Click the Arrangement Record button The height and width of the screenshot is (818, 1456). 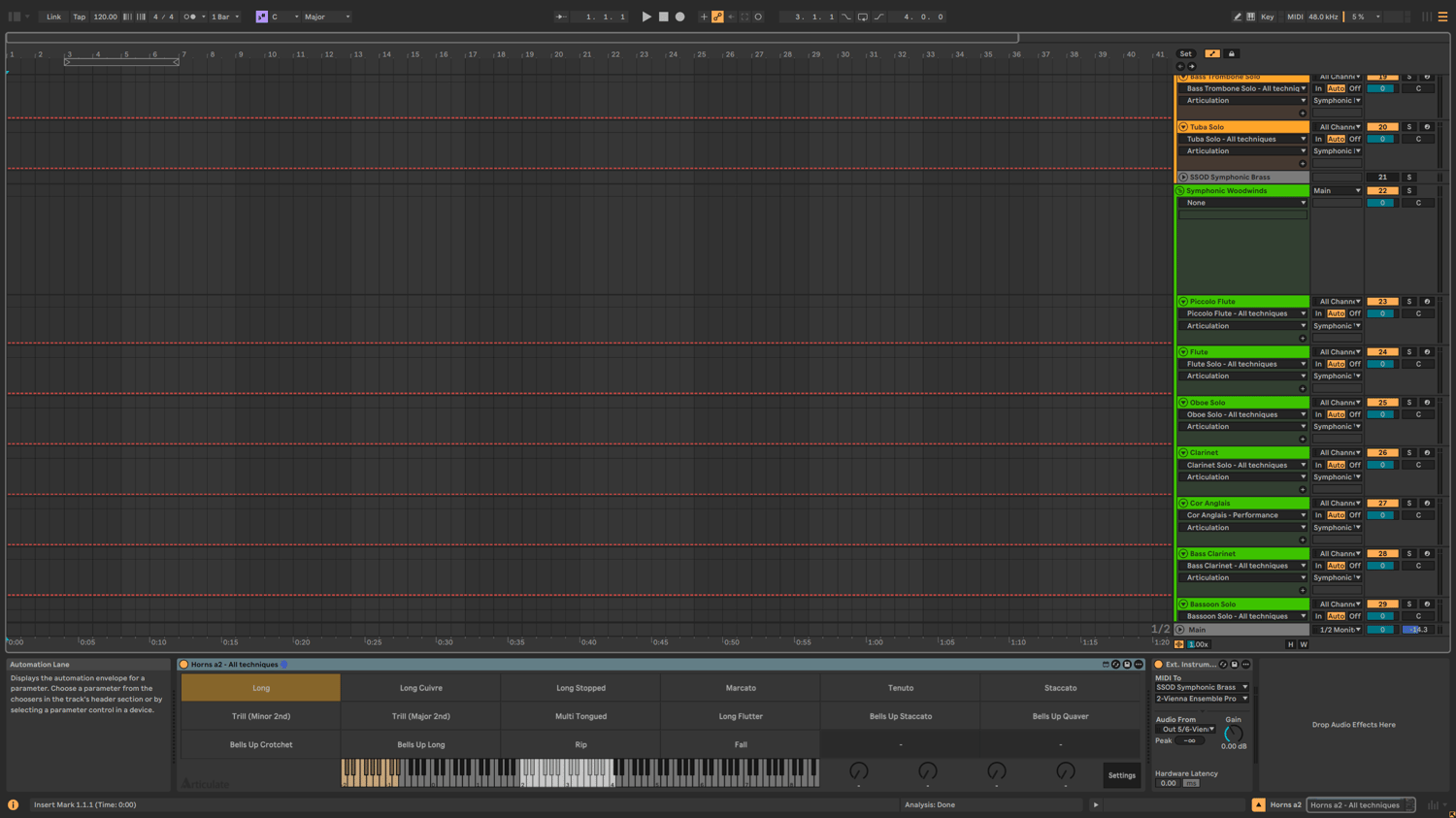[x=679, y=16]
